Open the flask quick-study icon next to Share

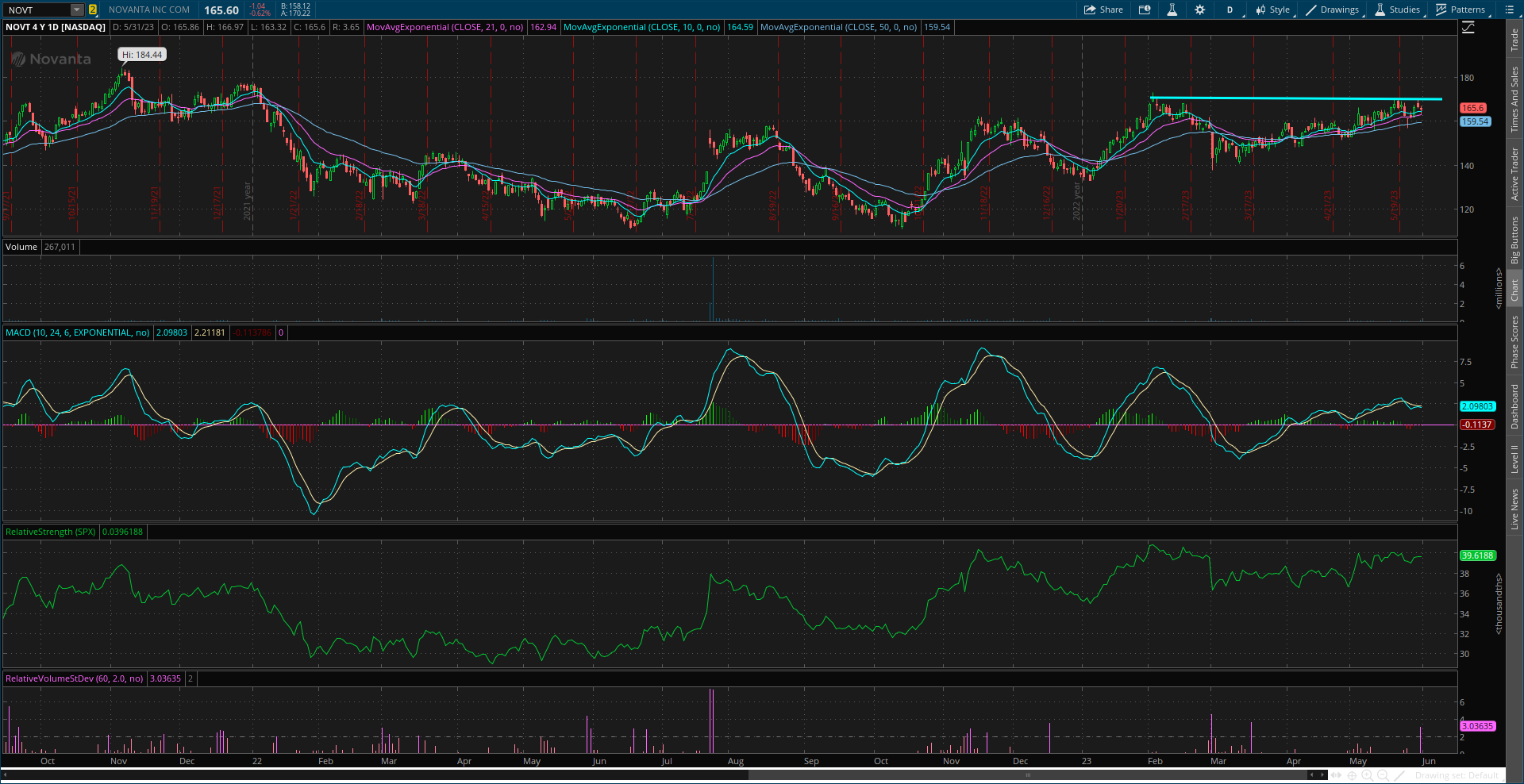[1172, 10]
